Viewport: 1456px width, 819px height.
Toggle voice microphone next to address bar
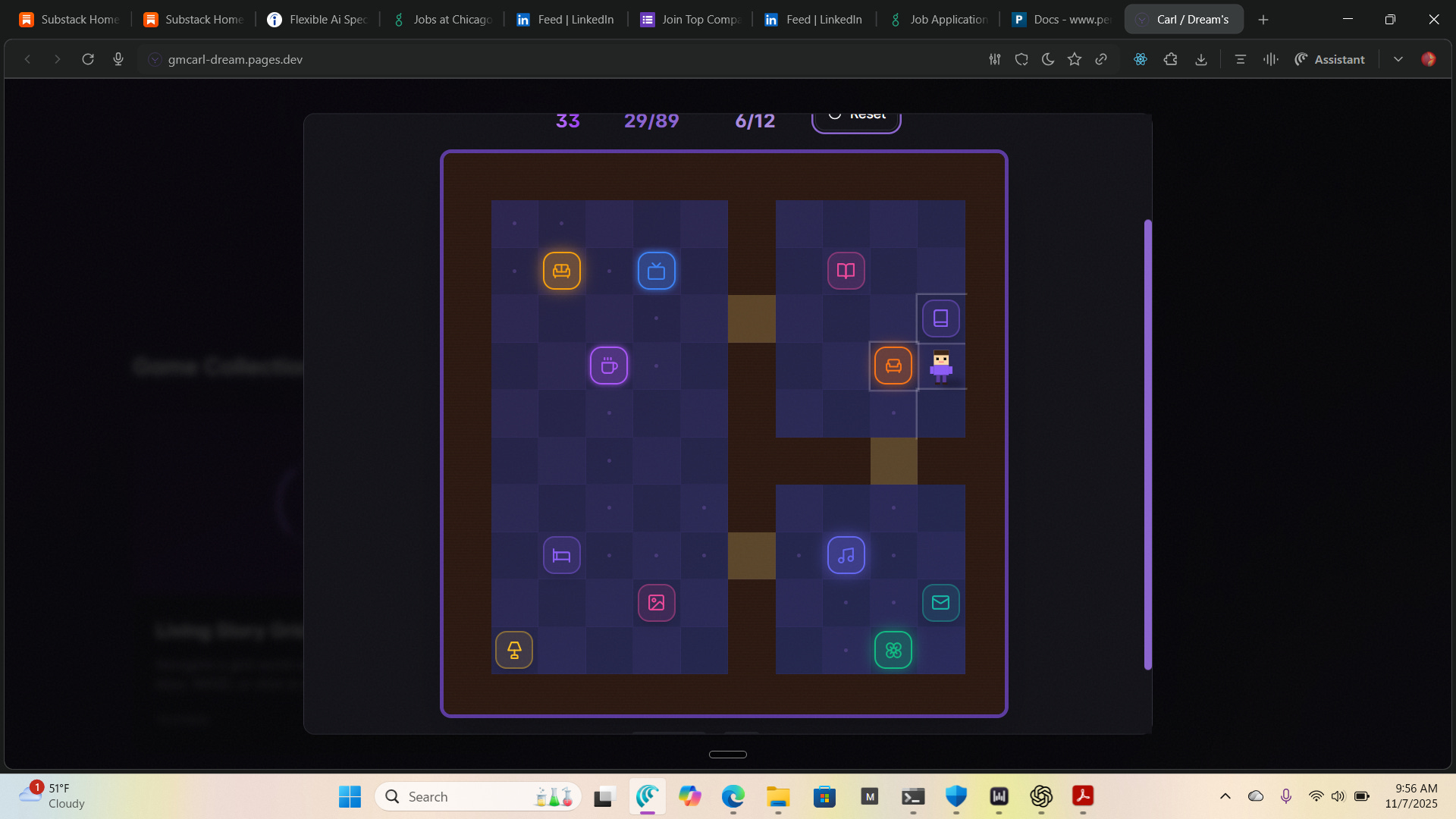(x=118, y=59)
